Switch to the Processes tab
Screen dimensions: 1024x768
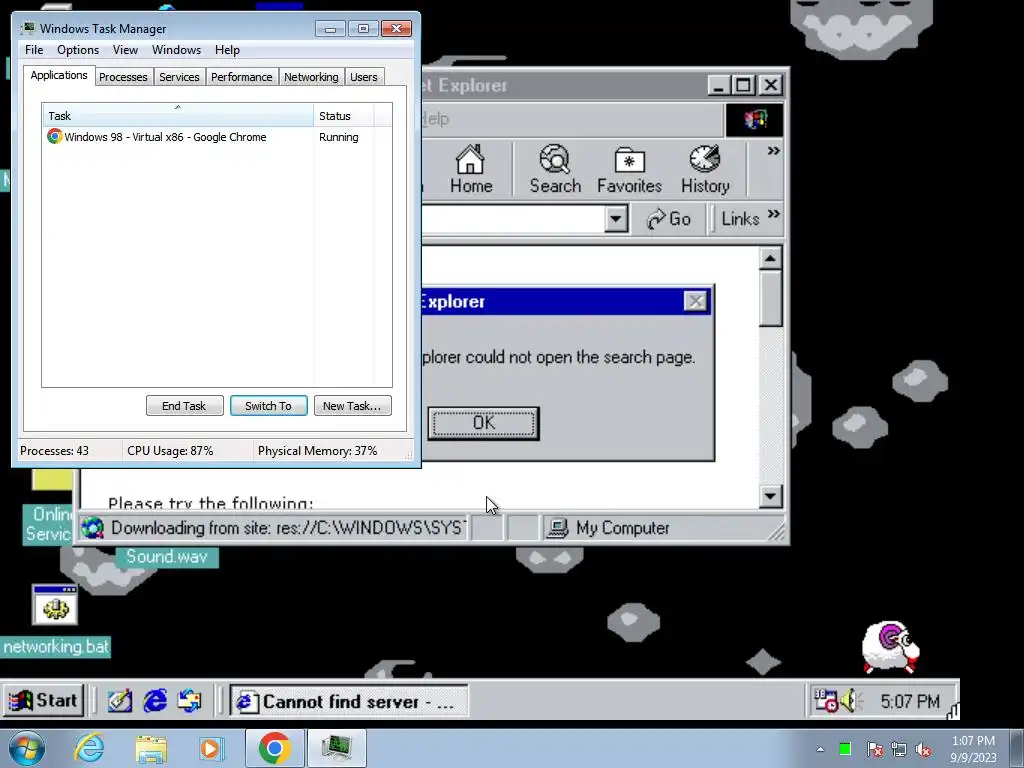click(123, 77)
